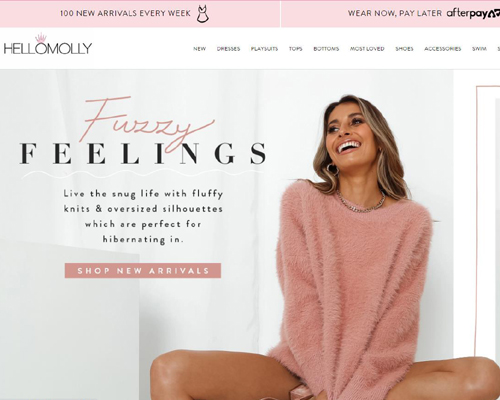The height and width of the screenshot is (400, 500).
Task: Click the pink crown above logo
Action: coord(41,38)
